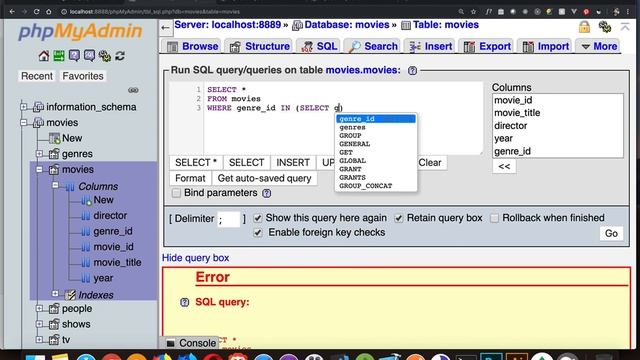Open navigation panel settings gear icon
Viewport: 640px width, 360px height.
click(x=104, y=56)
